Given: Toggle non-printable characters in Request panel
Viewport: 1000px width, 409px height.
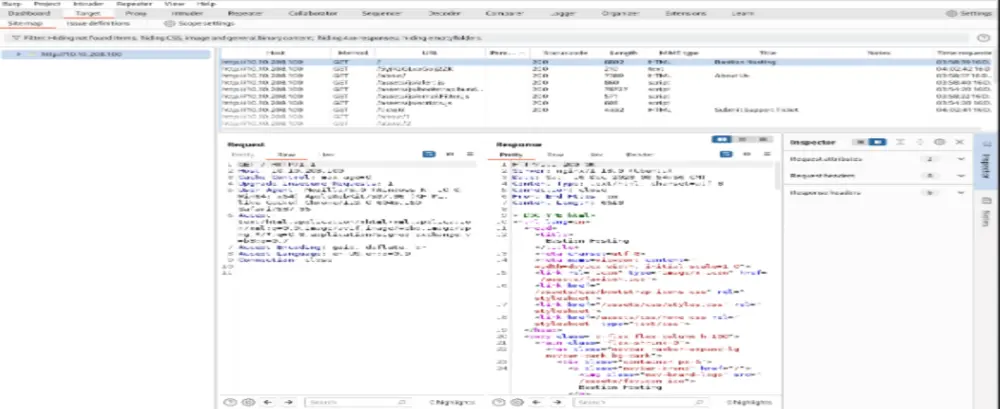Looking at the screenshot, I should tap(450, 154).
